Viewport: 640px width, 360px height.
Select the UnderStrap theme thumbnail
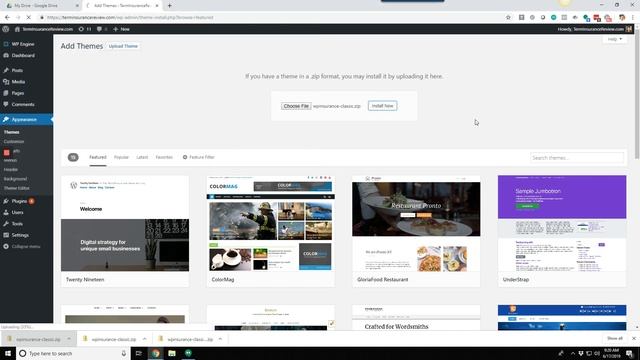(x=562, y=223)
